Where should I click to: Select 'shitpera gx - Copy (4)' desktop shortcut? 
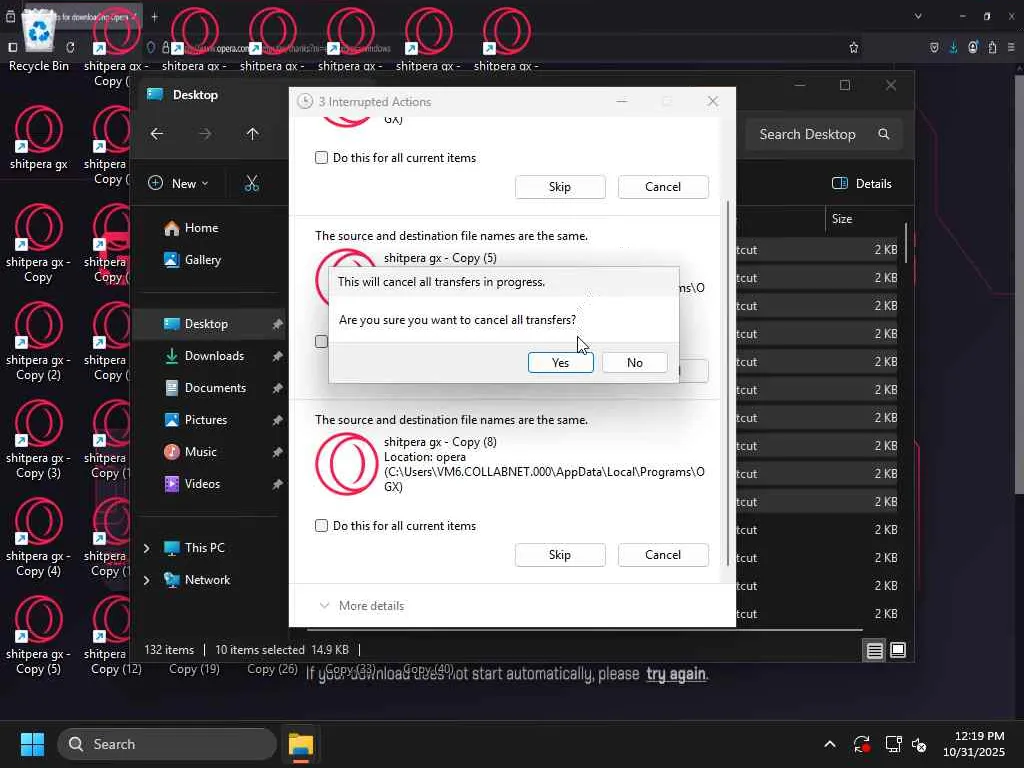coord(39,537)
